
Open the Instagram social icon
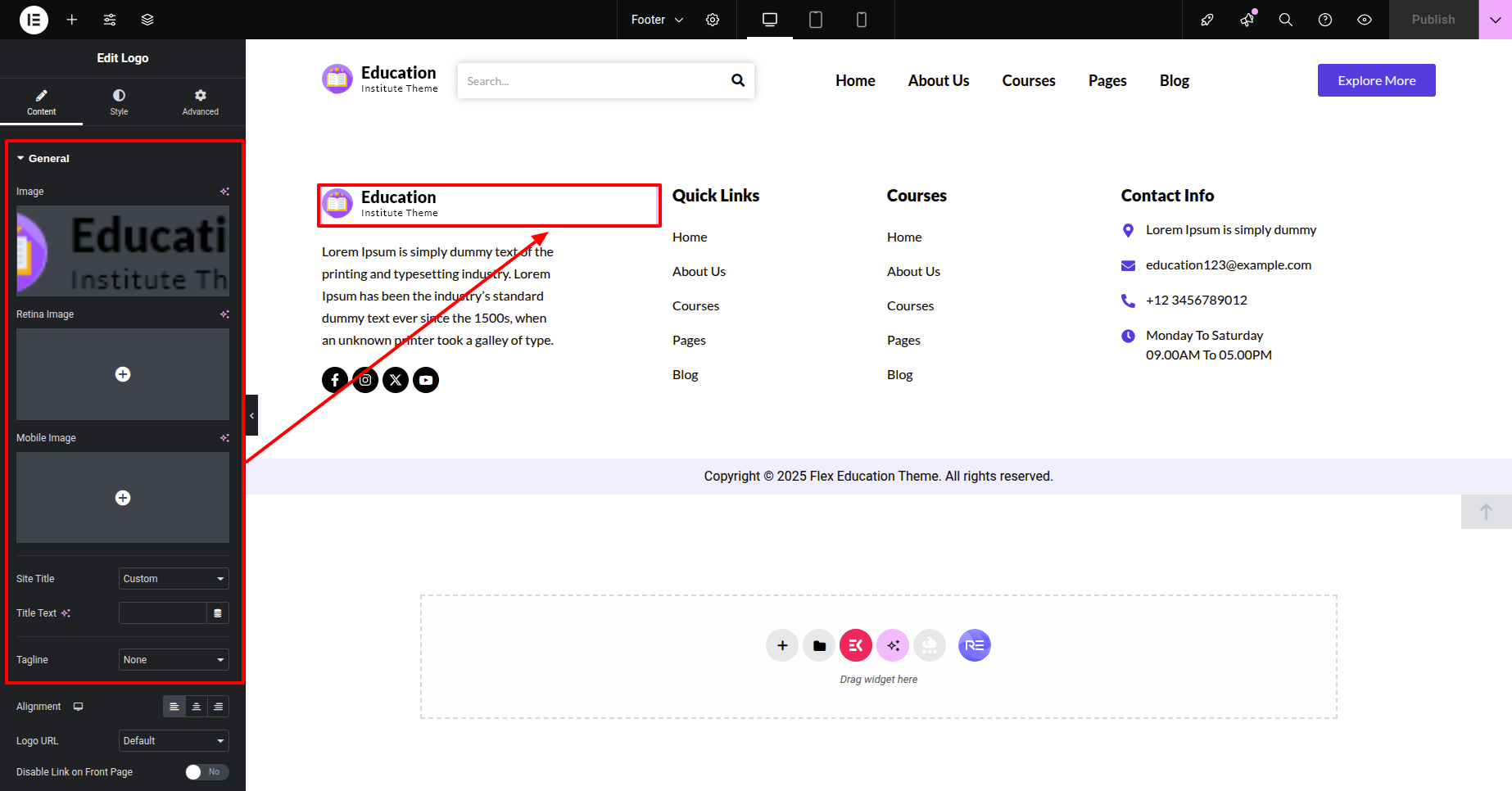365,380
